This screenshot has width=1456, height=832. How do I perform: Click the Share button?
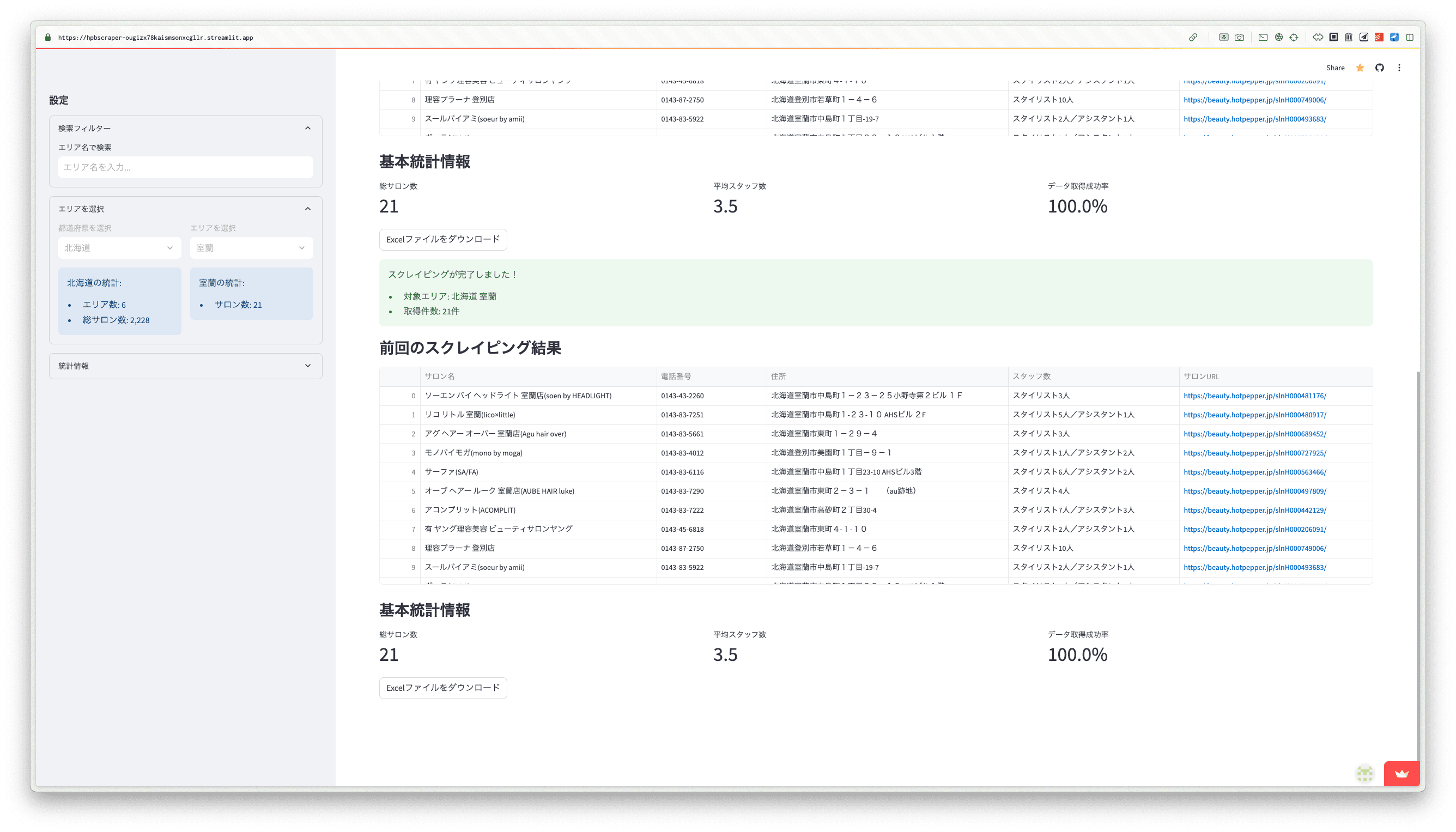[x=1336, y=68]
